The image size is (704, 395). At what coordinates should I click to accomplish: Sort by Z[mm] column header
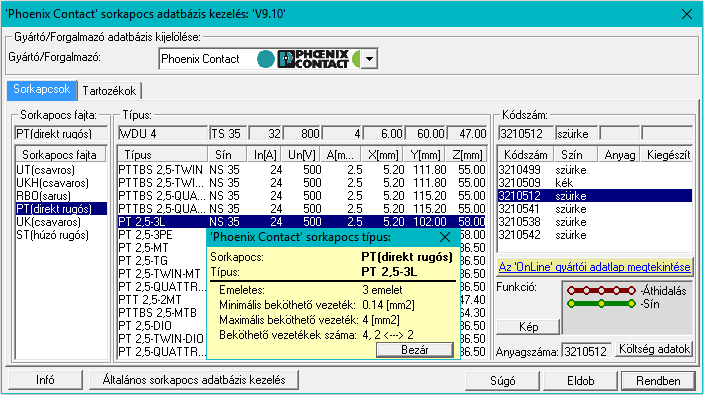(467, 154)
